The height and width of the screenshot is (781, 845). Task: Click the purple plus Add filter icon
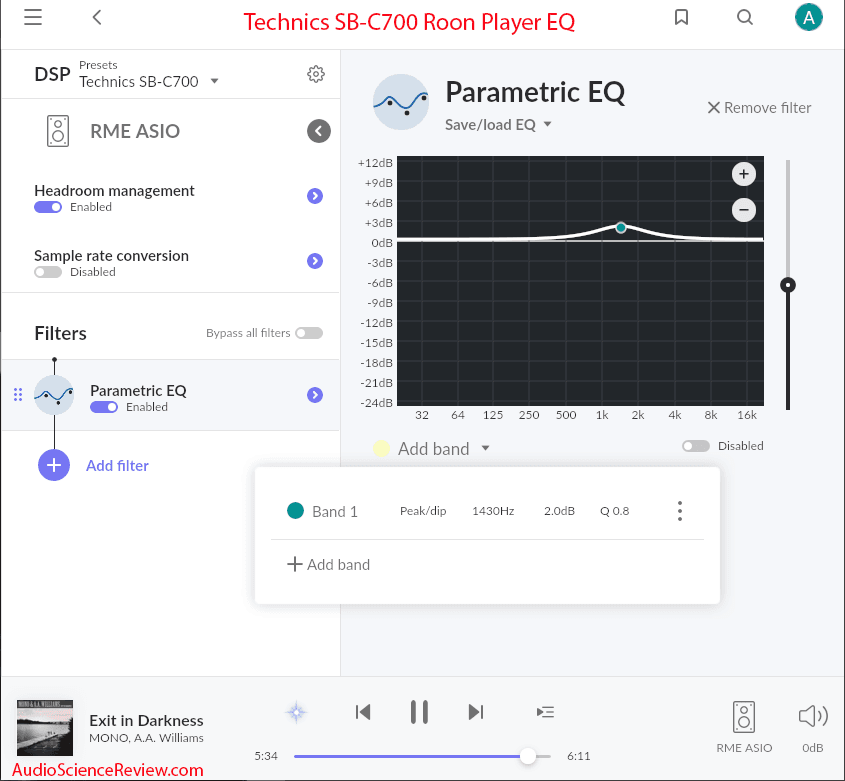point(54,465)
